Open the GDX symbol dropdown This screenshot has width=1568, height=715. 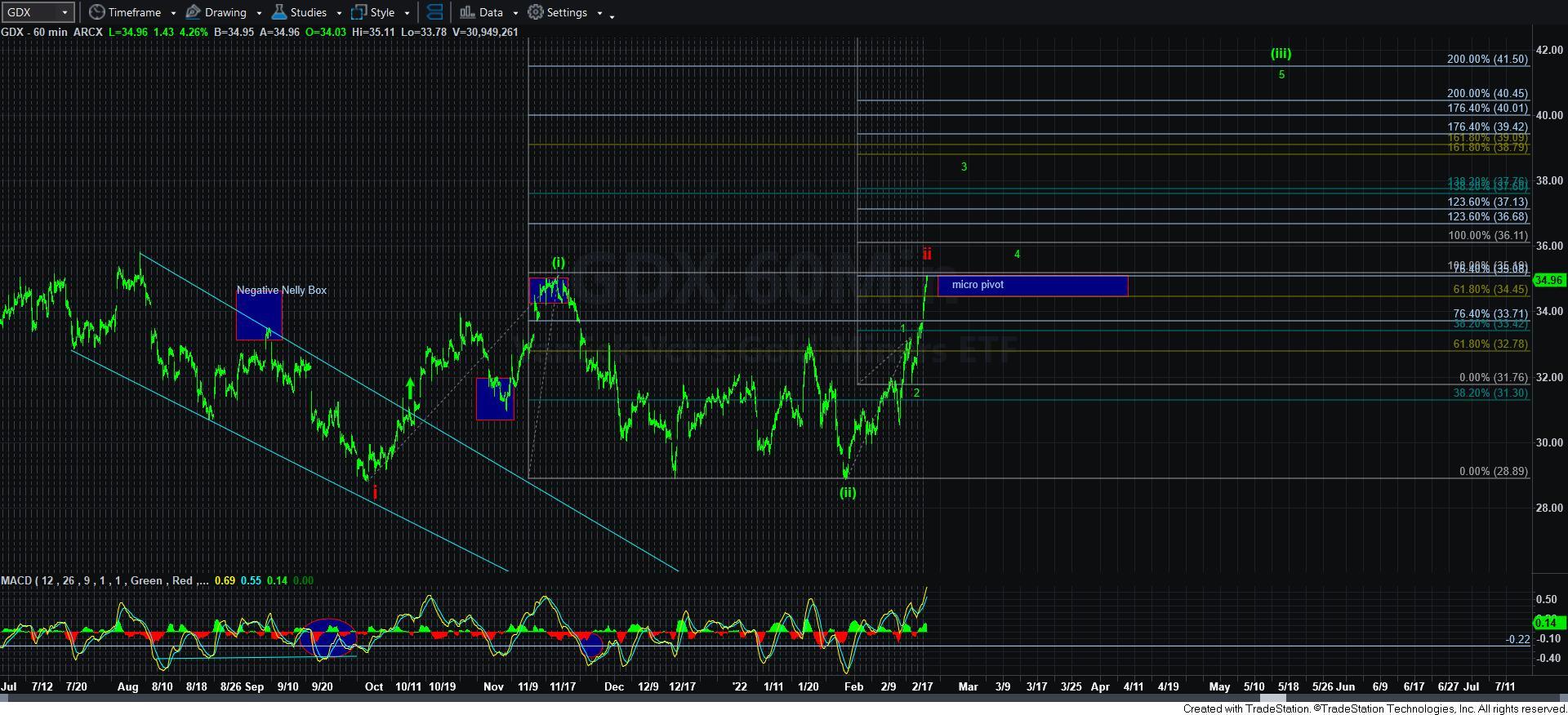(65, 12)
